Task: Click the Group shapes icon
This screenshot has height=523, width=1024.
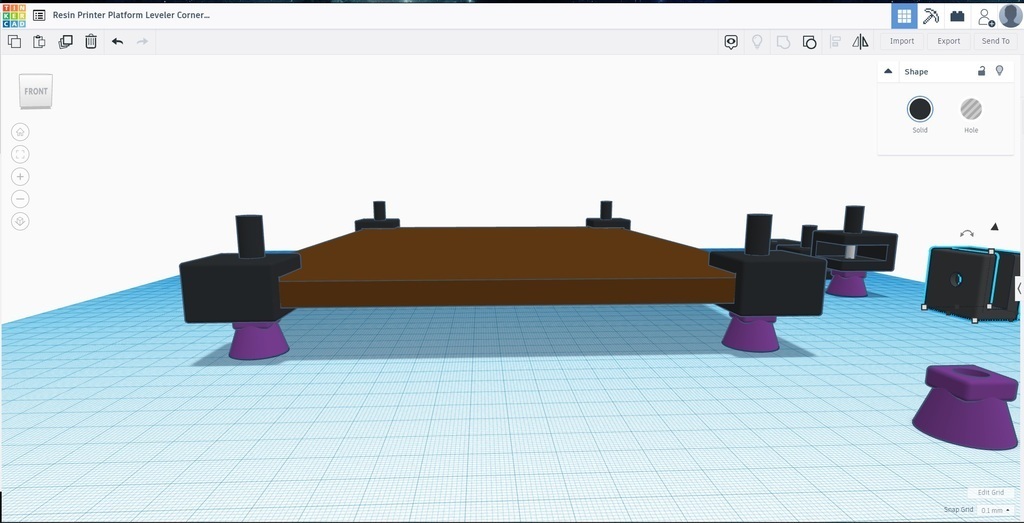Action: pyautogui.click(x=783, y=42)
